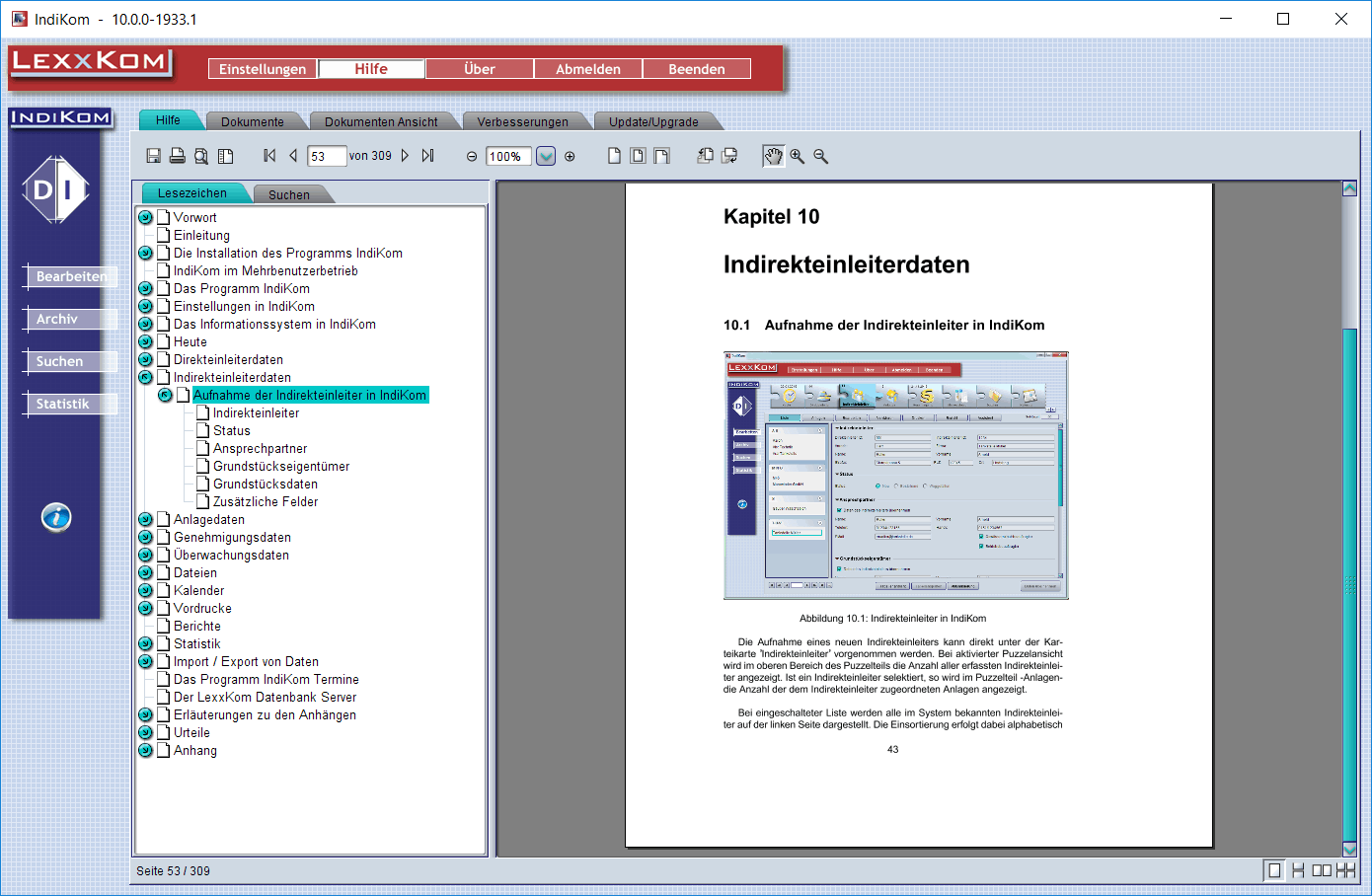Jump to the first page
This screenshot has width=1372, height=896.
click(269, 156)
